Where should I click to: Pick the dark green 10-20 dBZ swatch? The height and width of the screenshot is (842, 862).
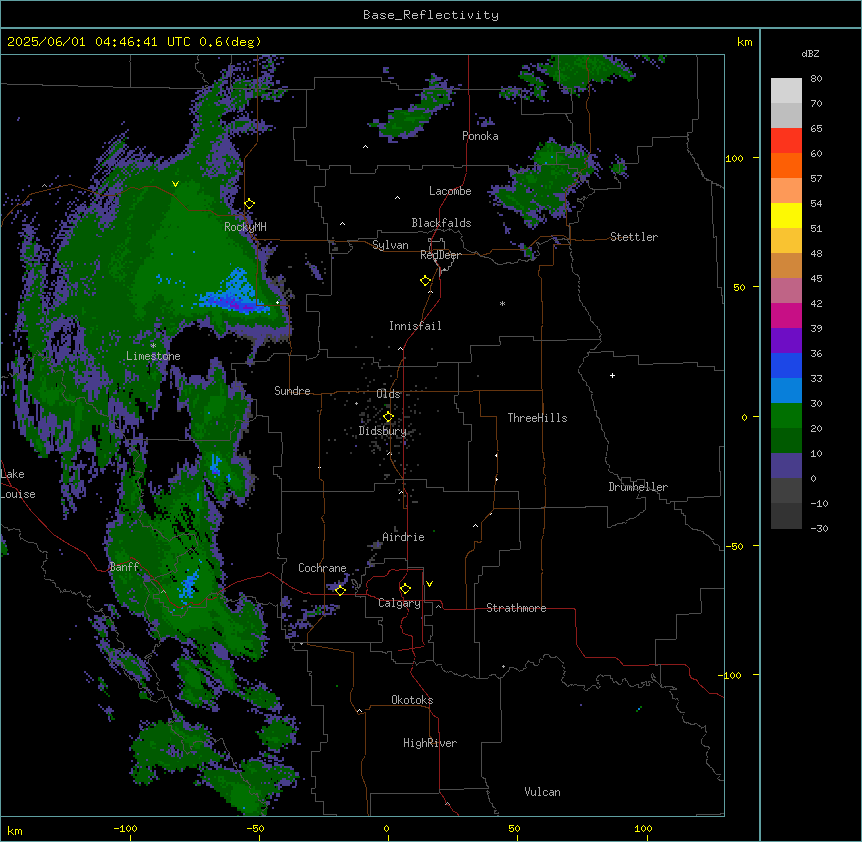[x=786, y=441]
